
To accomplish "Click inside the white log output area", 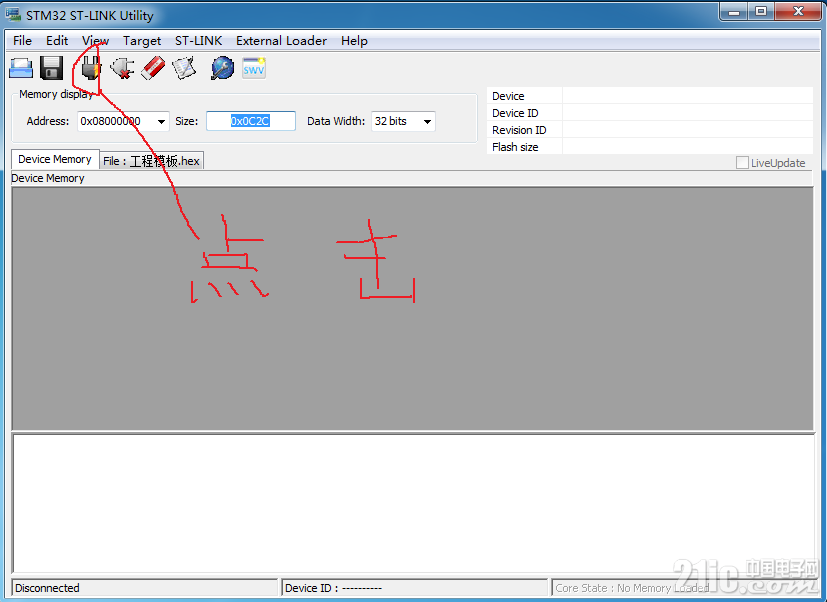I will point(412,503).
